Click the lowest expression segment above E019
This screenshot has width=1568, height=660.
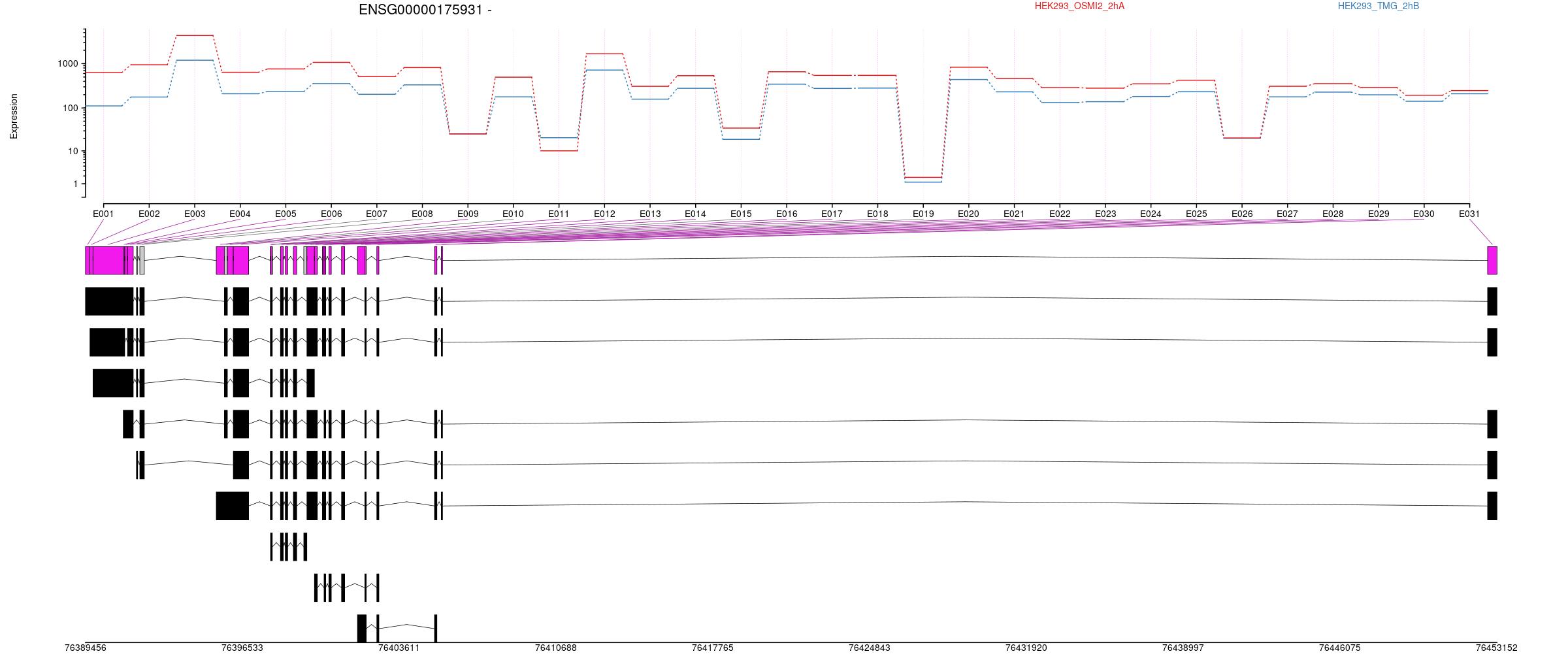923,182
